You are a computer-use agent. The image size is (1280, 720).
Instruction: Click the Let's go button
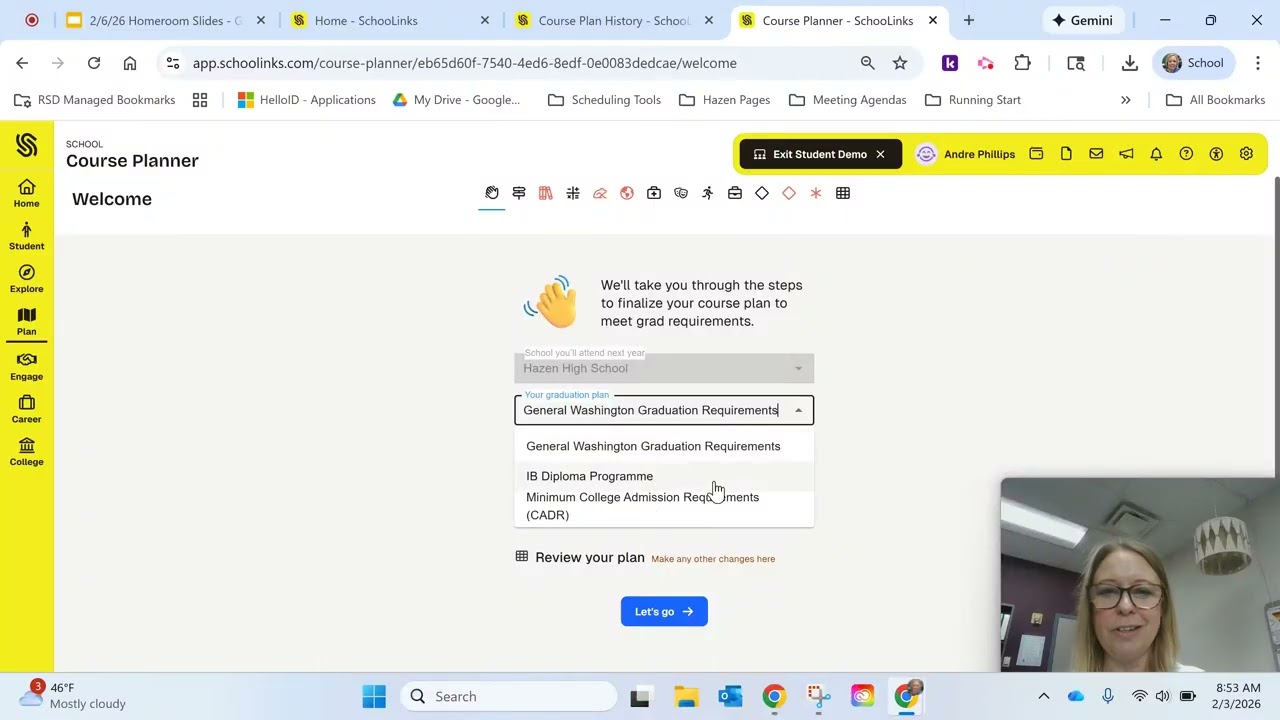point(664,612)
